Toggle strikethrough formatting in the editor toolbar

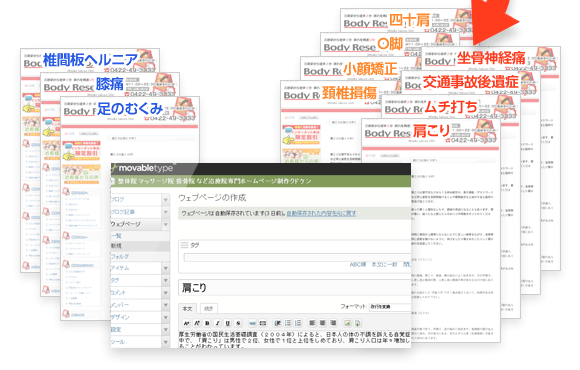(238, 323)
